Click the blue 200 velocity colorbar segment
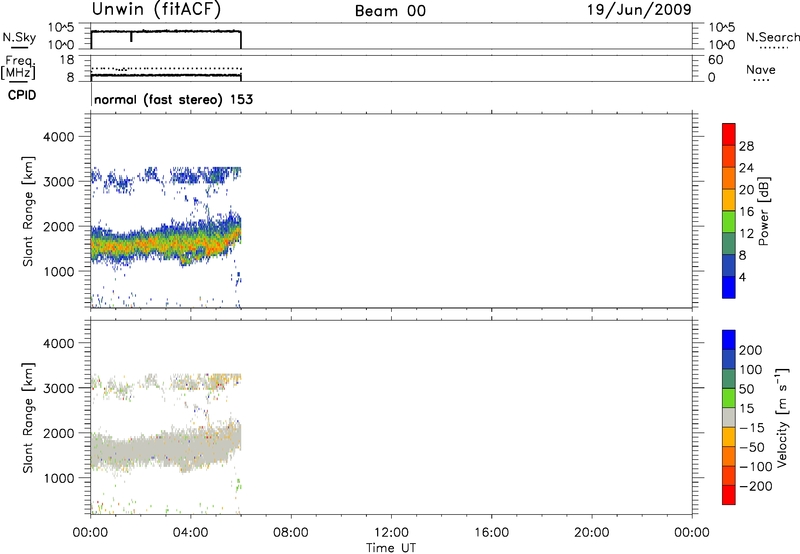Viewport: 800px width, 554px height. (x=729, y=340)
